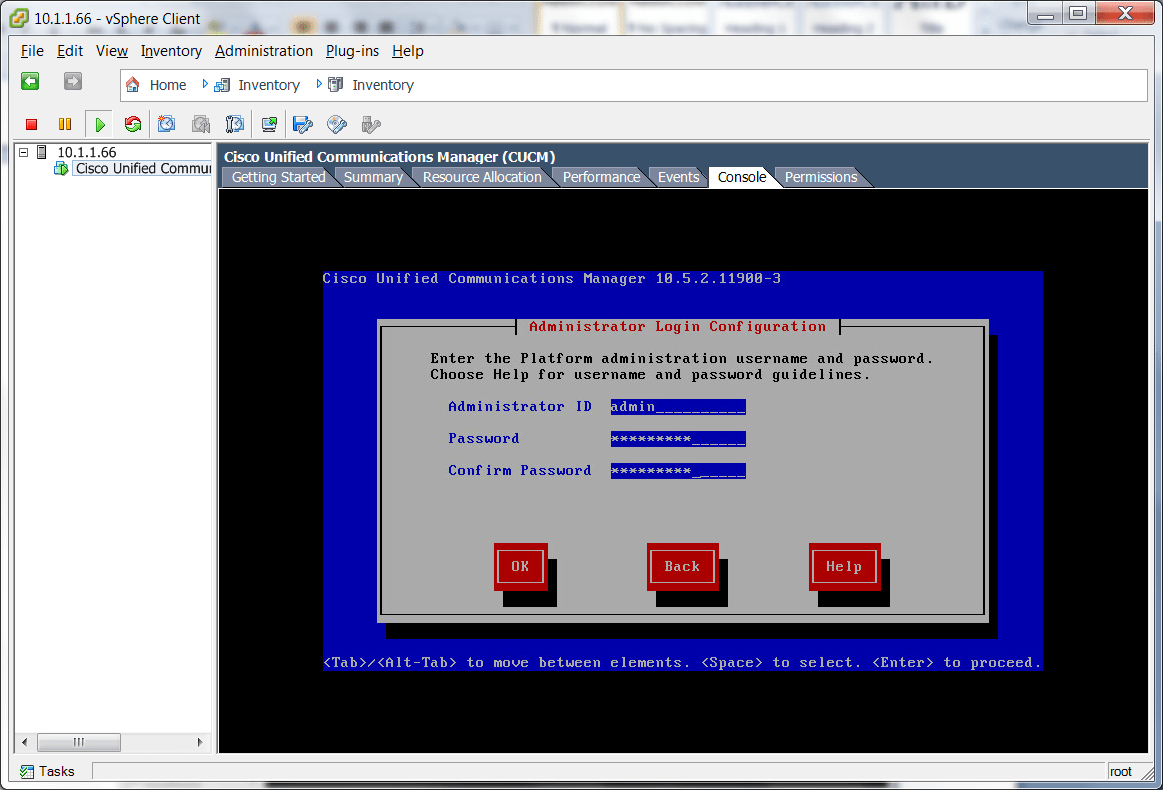Power off the VM with the red stop icon
Viewport: 1163px width, 790px height.
tap(31, 125)
